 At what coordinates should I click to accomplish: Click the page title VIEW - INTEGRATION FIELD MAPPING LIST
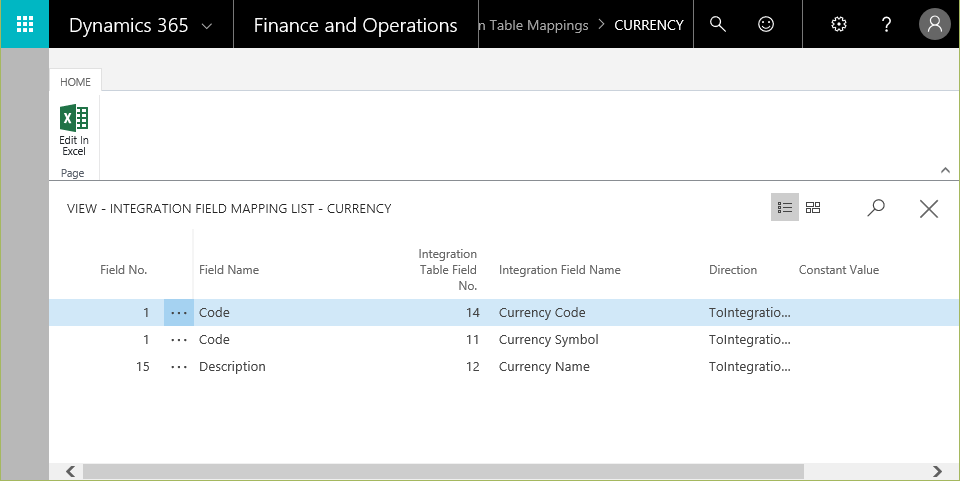229,209
